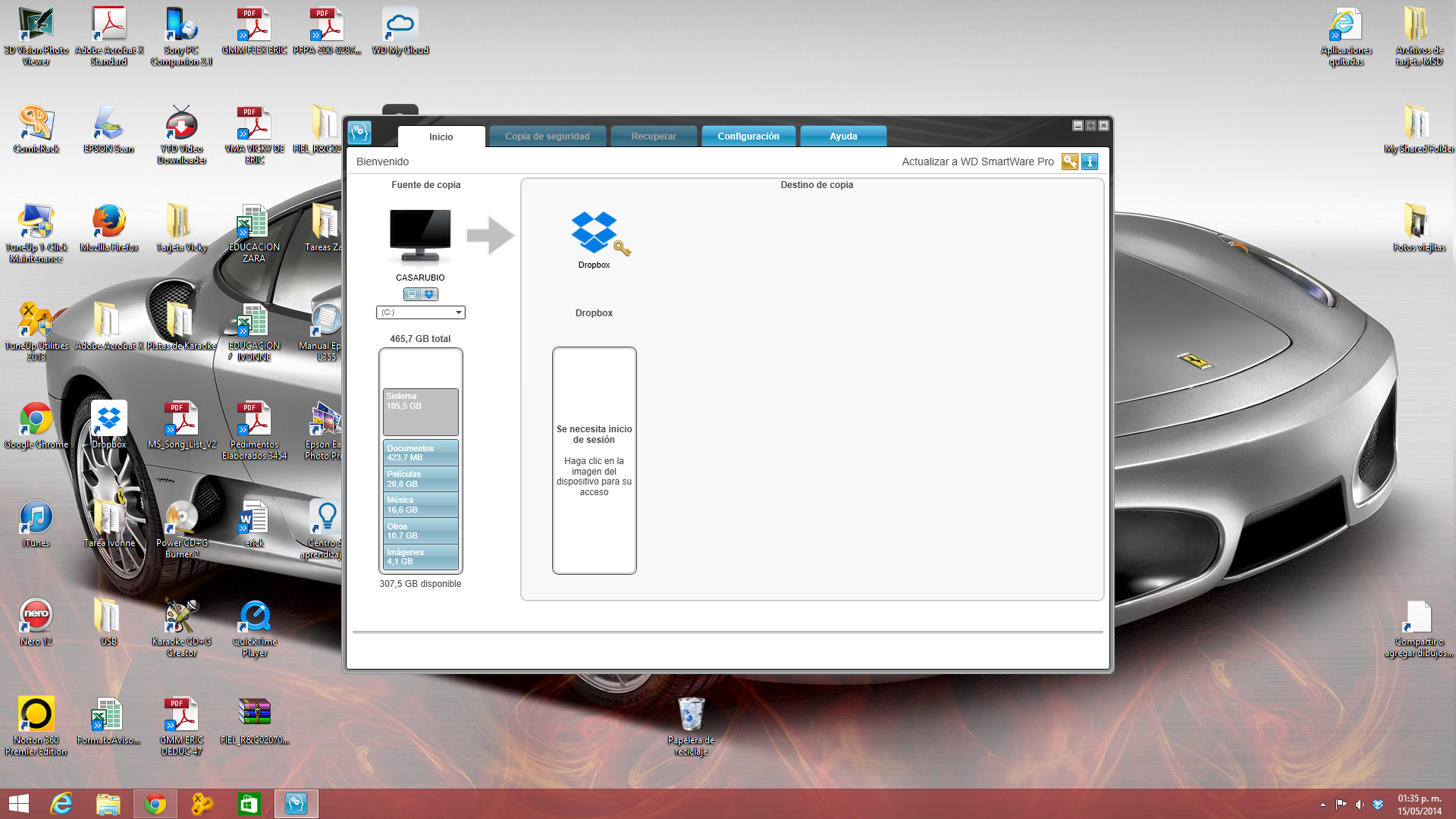The width and height of the screenshot is (1456, 819).
Task: Open the Ayuda tab
Action: coord(843,136)
